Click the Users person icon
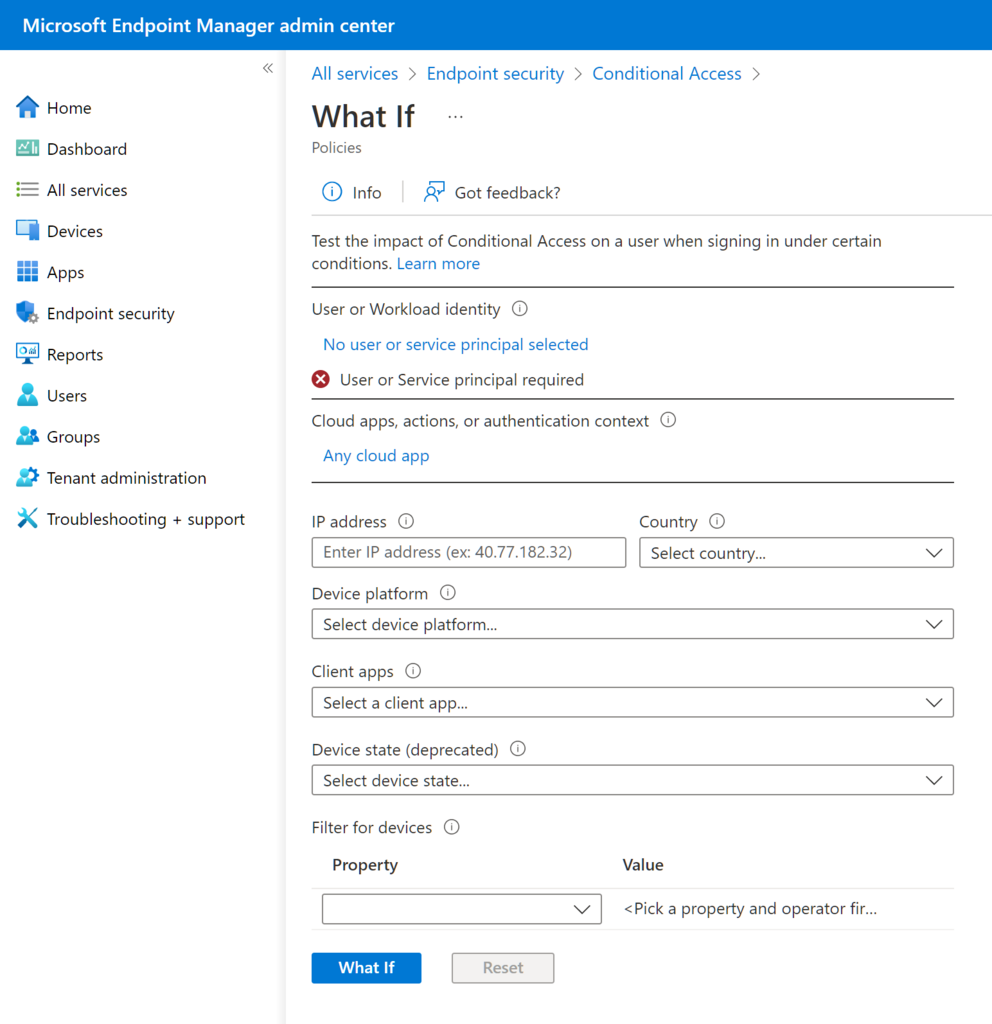The image size is (992, 1024). tap(27, 395)
